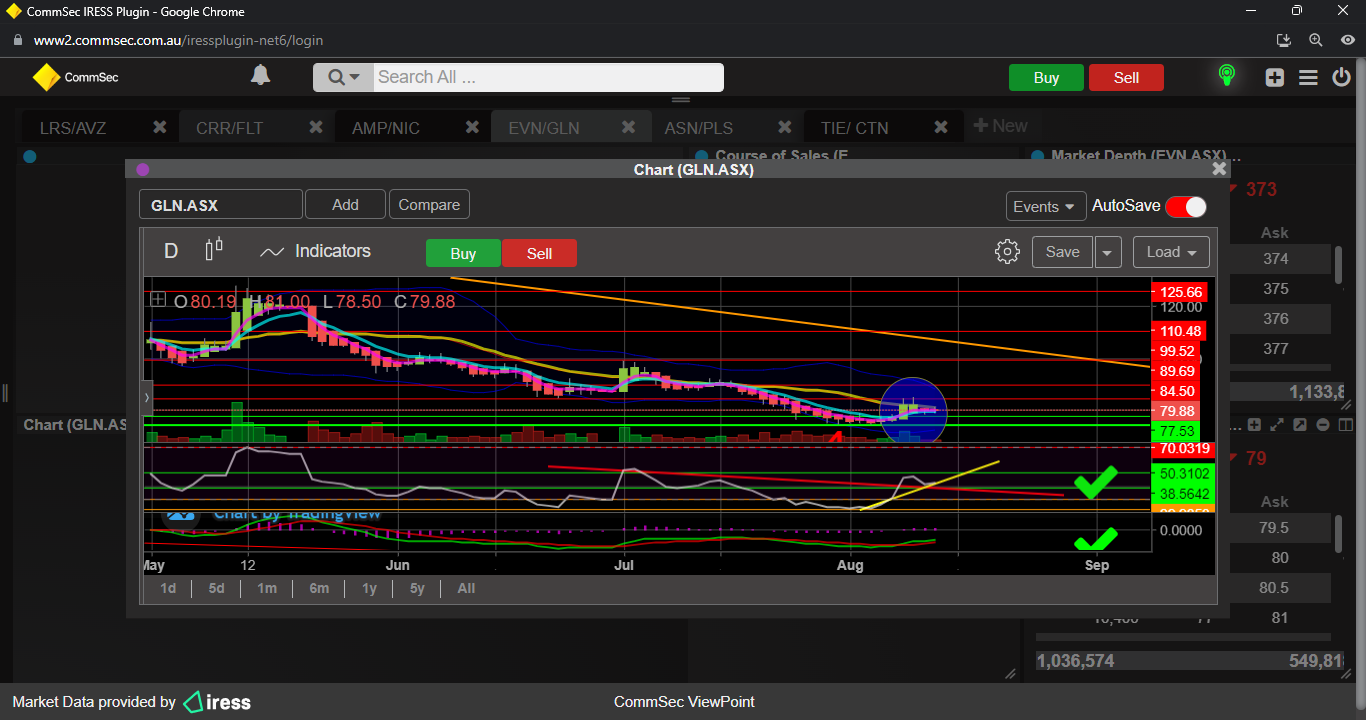
Task: Click the pop-out arrow icon in lower depth panel
Action: (1300, 425)
